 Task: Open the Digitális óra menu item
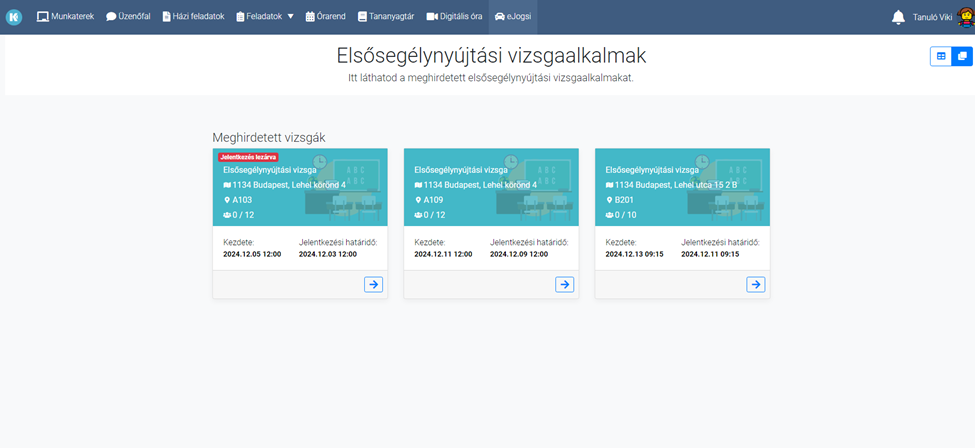tap(454, 17)
